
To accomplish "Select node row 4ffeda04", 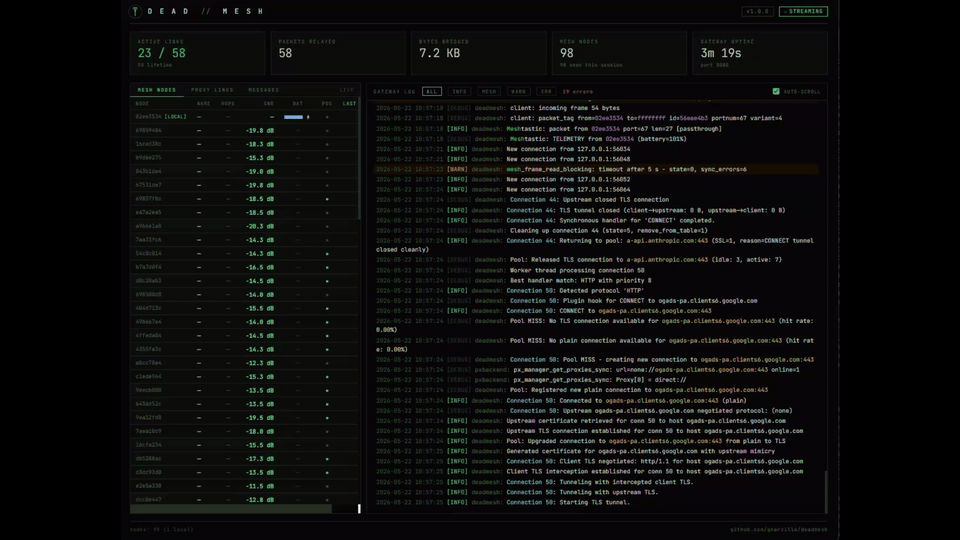I will pyautogui.click(x=244, y=336).
